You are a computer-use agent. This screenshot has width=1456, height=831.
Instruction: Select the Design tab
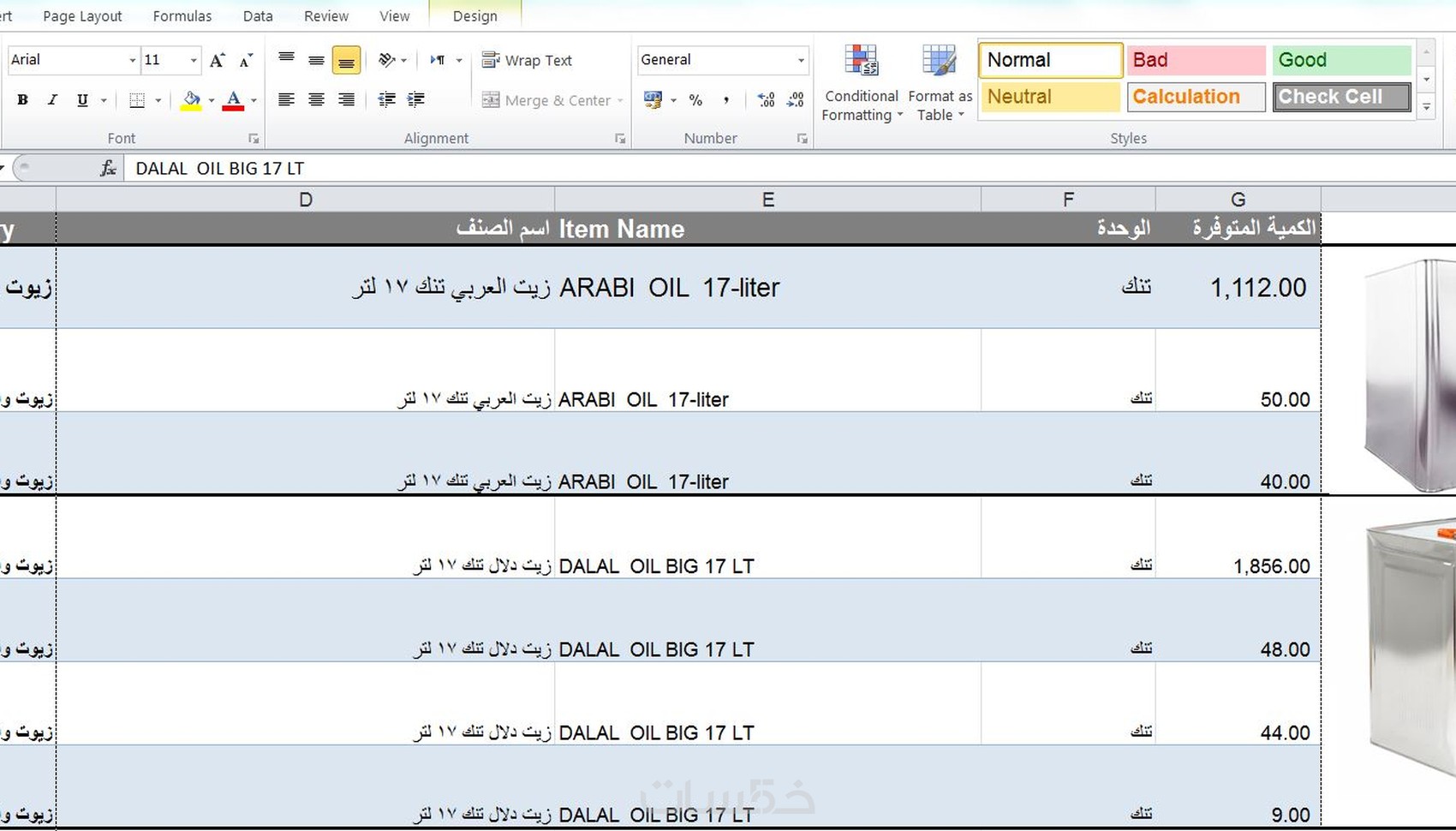point(475,16)
